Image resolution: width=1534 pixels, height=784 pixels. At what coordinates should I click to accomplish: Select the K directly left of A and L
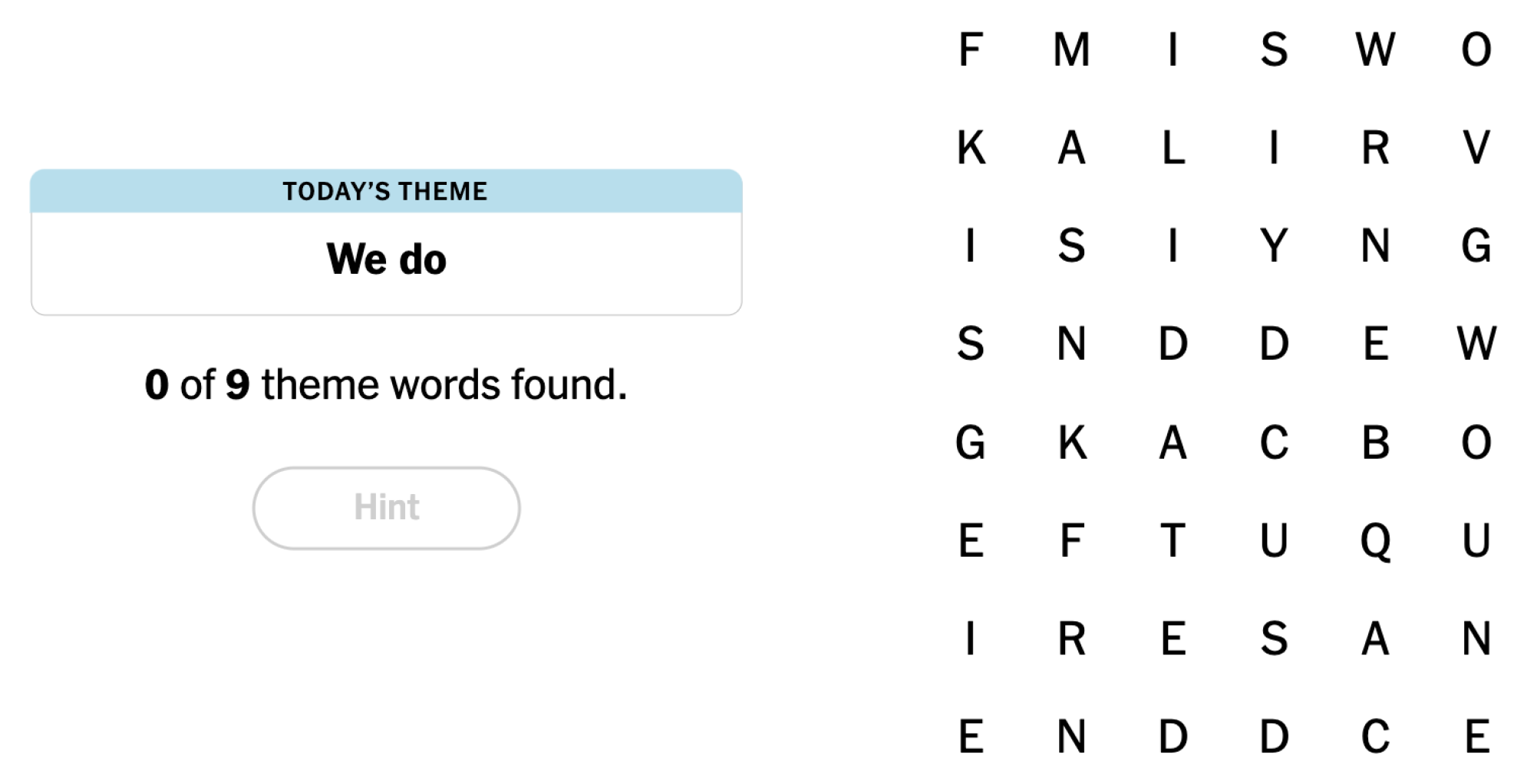point(971,148)
